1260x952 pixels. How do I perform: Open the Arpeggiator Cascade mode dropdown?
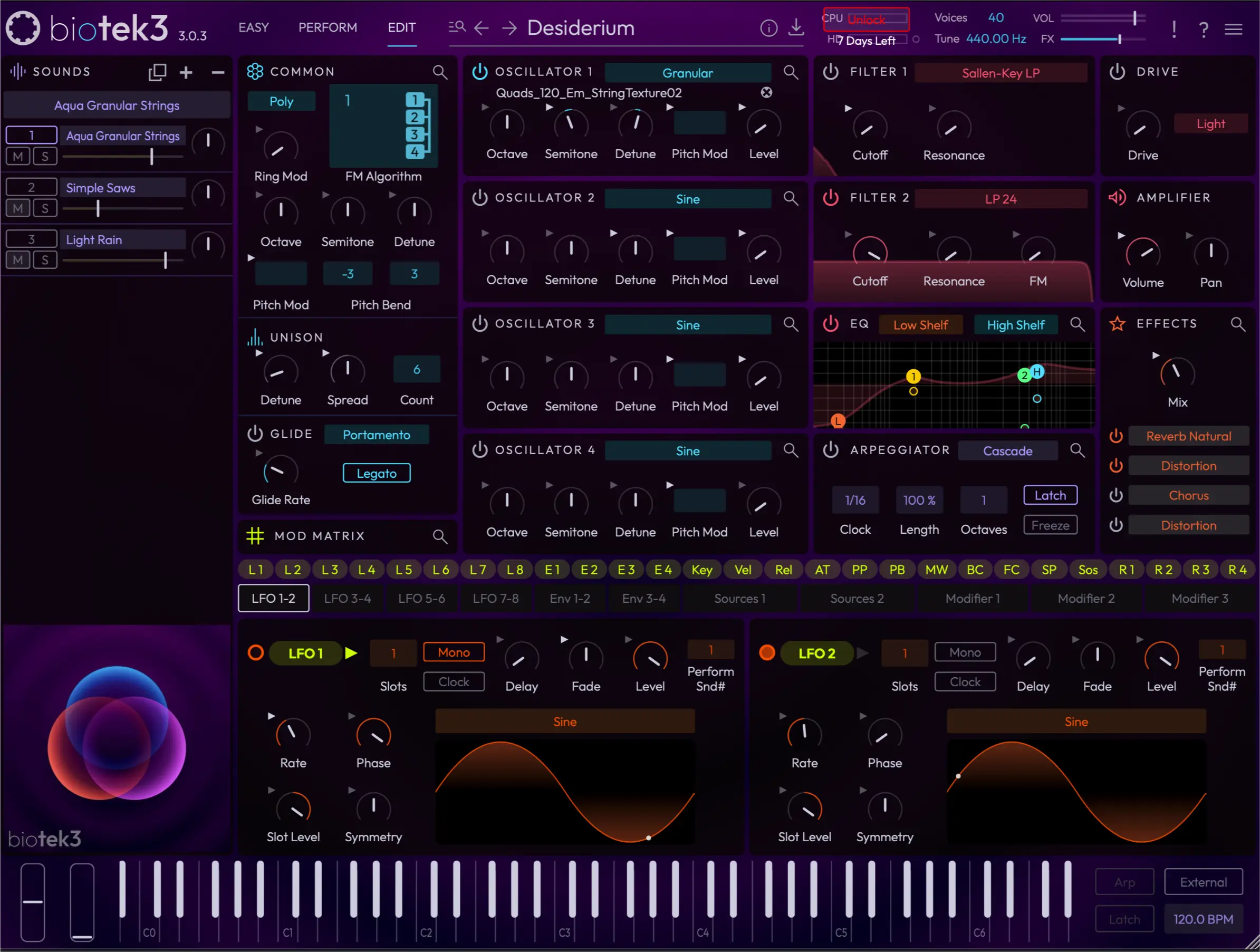click(1007, 450)
